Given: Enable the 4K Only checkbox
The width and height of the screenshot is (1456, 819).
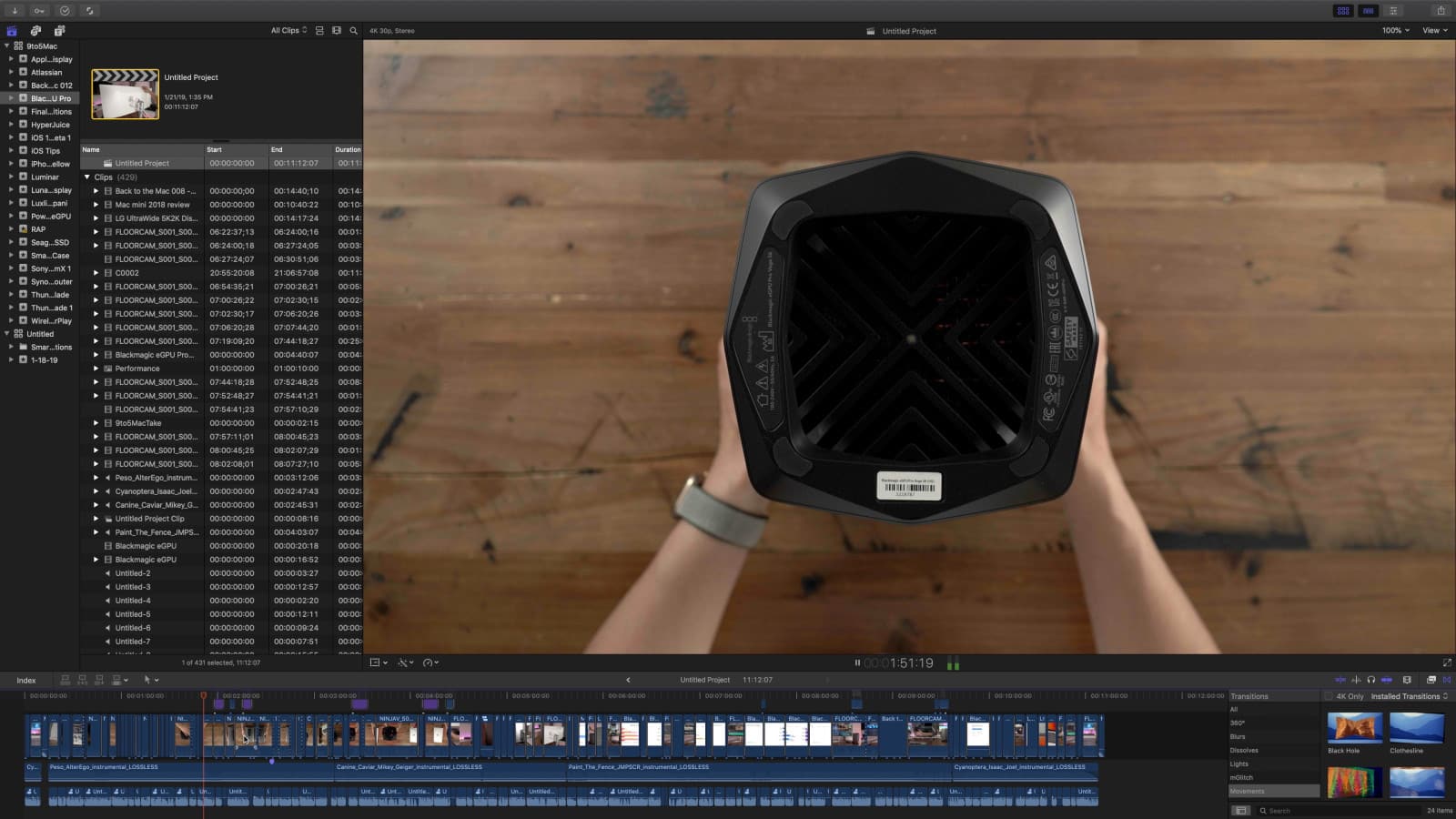Looking at the screenshot, I should click(x=1329, y=696).
